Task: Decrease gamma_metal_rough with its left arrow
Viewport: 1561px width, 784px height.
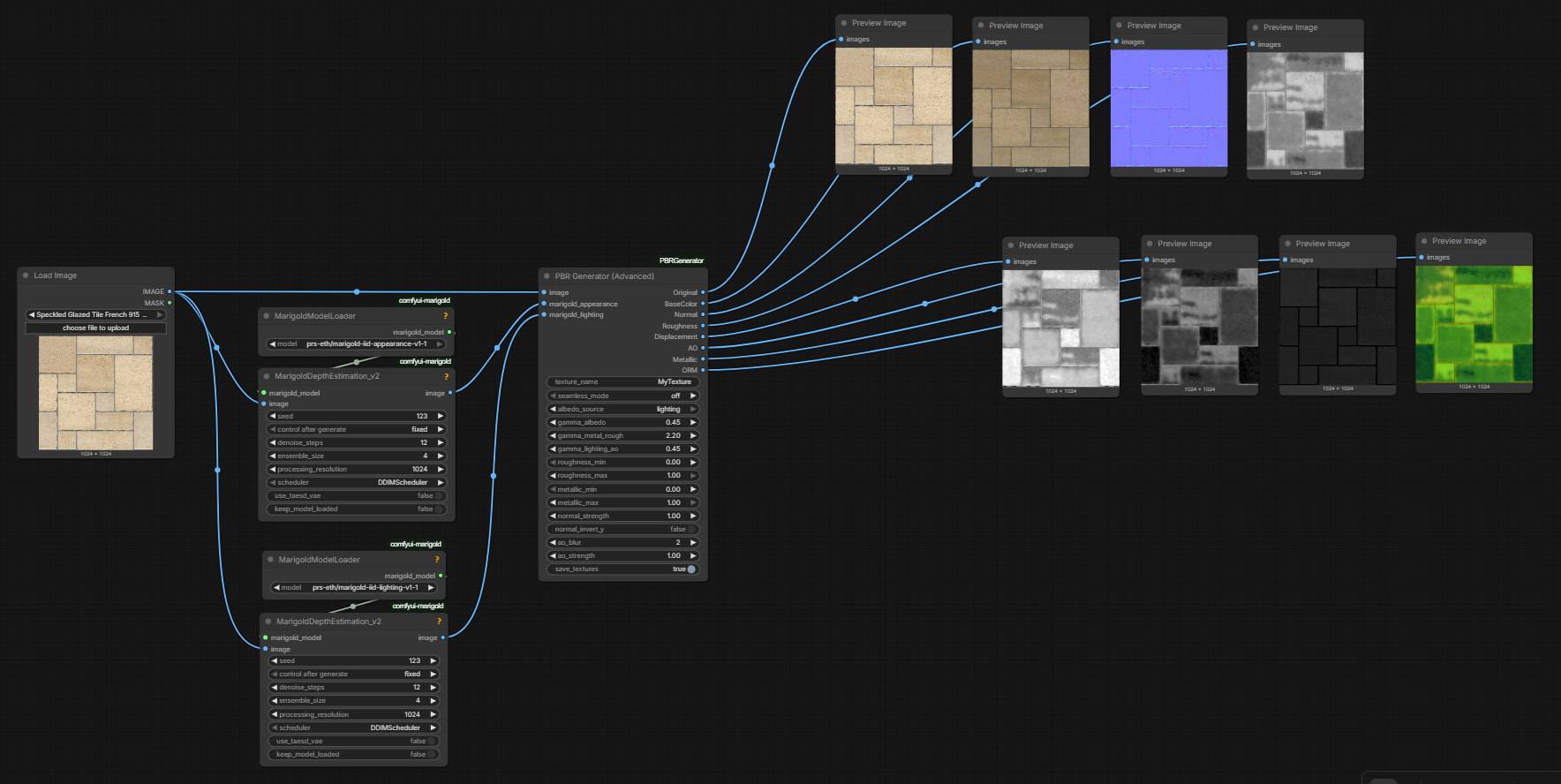Action: [553, 435]
